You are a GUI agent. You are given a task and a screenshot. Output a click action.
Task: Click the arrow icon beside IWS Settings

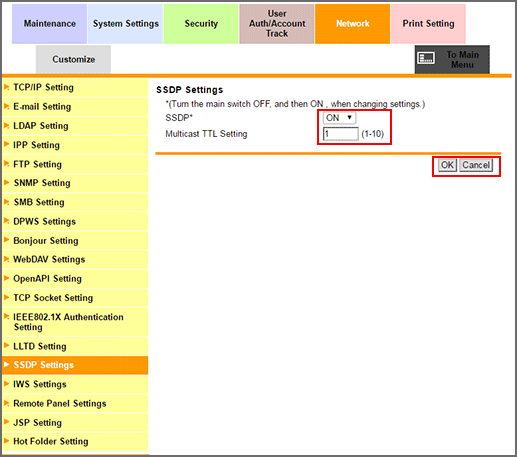[x=6, y=384]
